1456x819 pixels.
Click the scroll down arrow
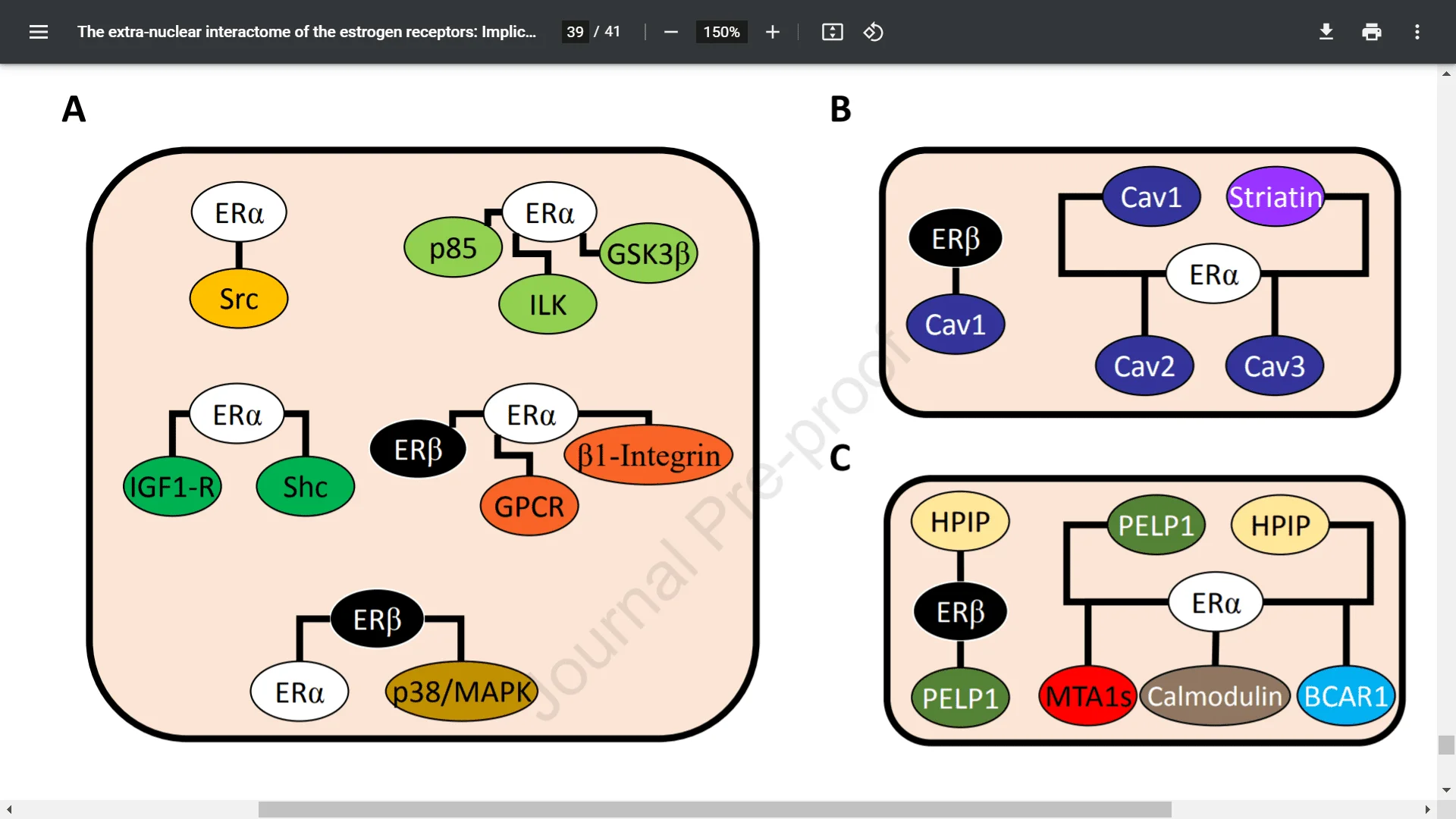point(1446,789)
